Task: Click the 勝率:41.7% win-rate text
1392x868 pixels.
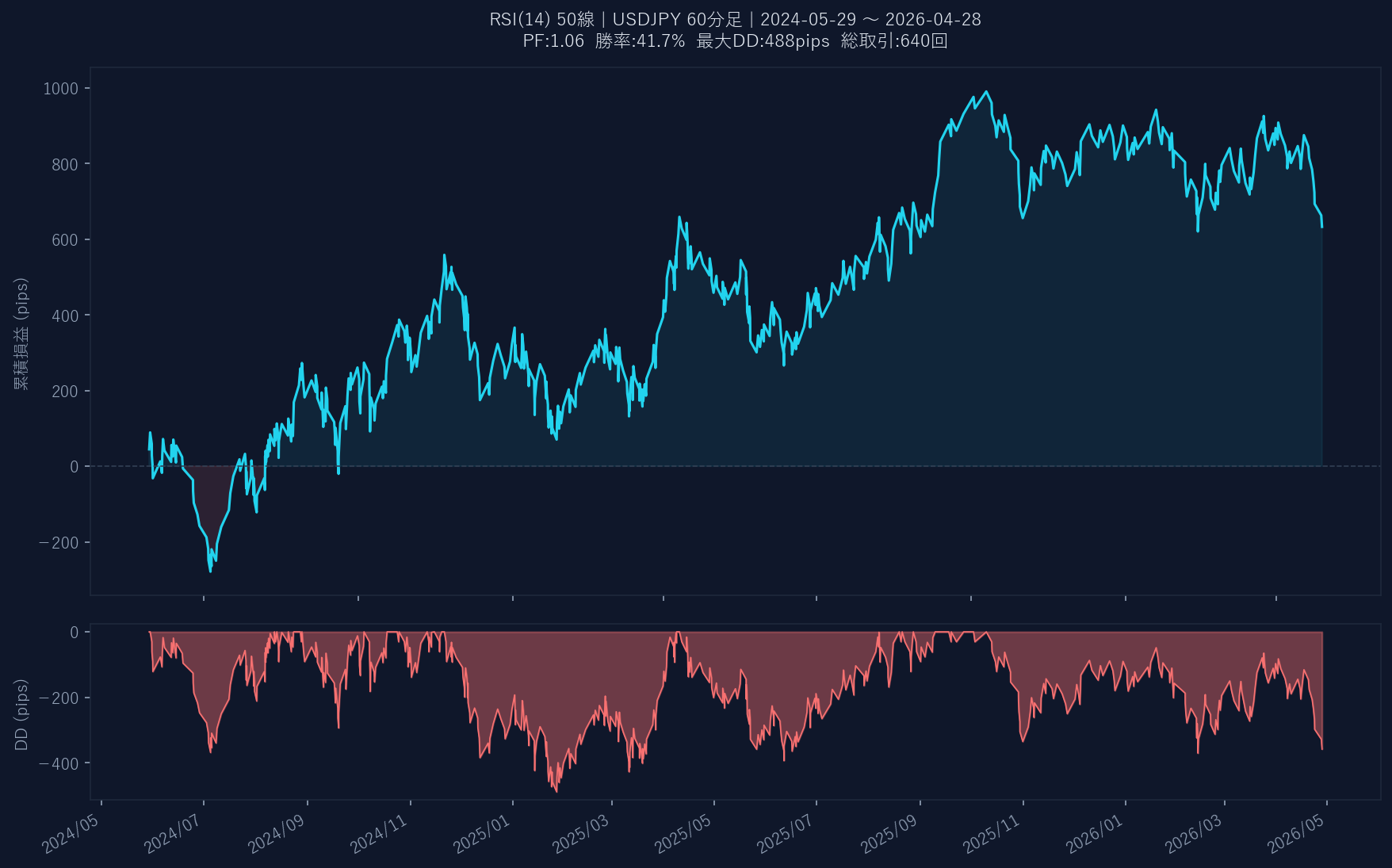Action: [640, 41]
